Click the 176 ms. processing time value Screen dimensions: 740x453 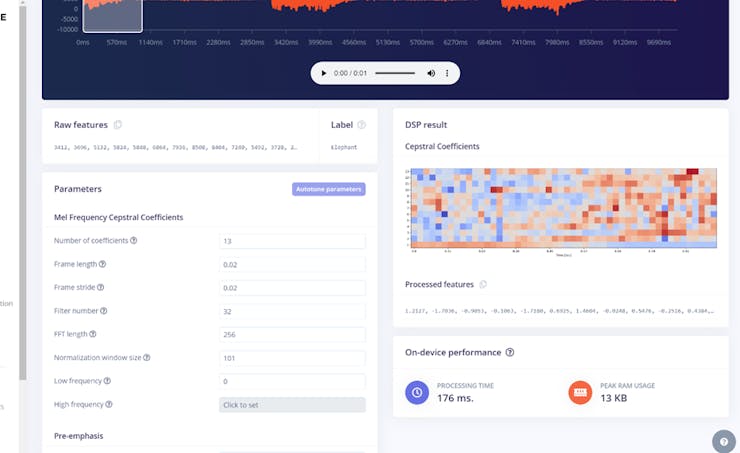(455, 398)
